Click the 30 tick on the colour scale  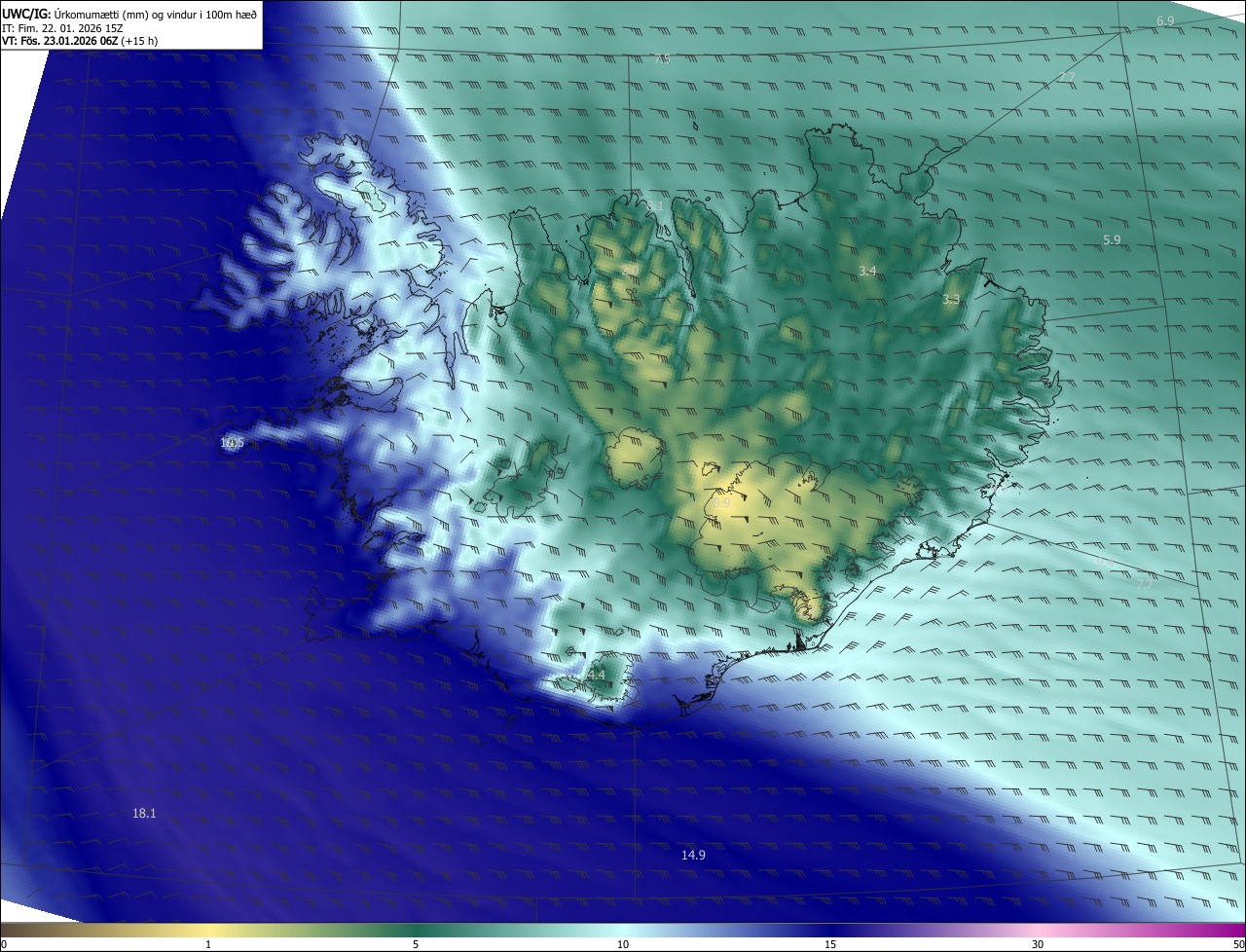(1038, 944)
